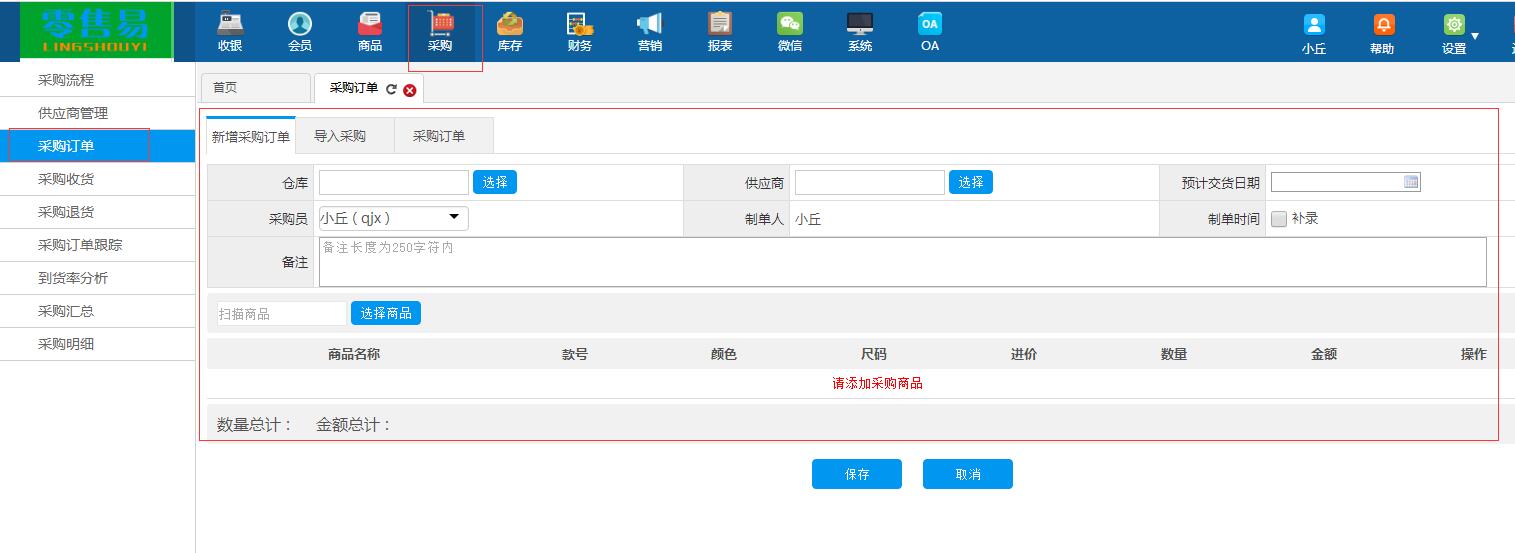Click the 款号 column header

pos(575,354)
